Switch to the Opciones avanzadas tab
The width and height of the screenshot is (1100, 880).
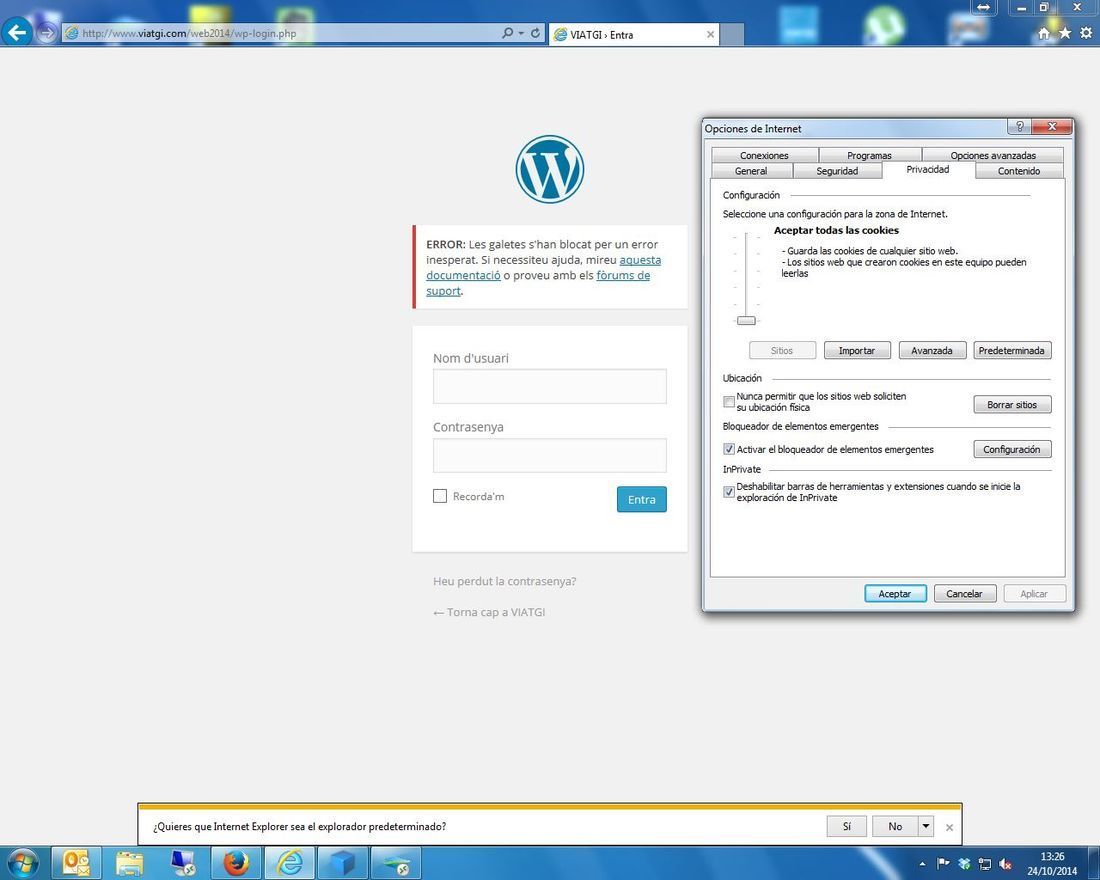point(993,155)
